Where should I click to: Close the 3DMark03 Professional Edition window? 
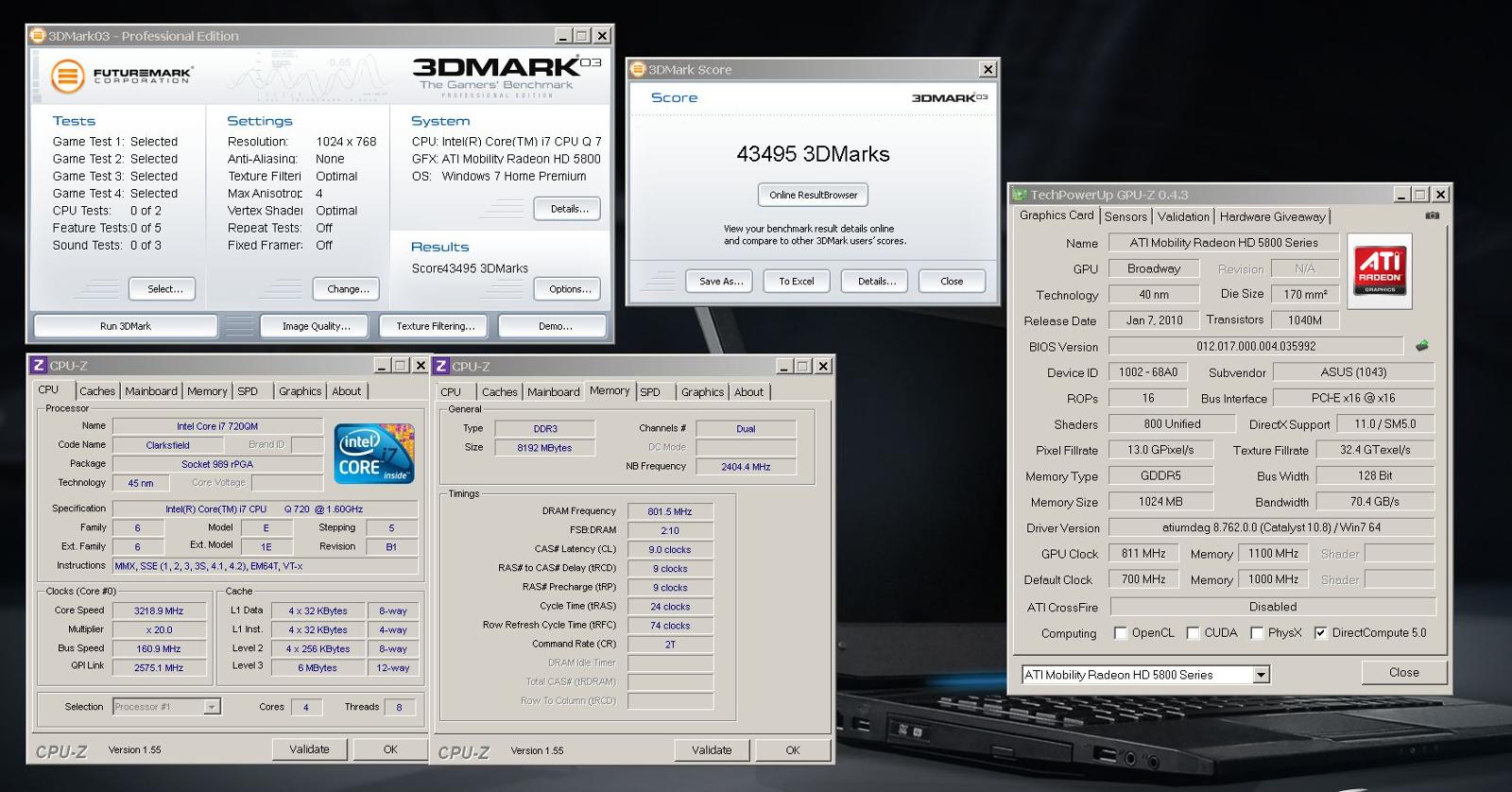(x=602, y=36)
